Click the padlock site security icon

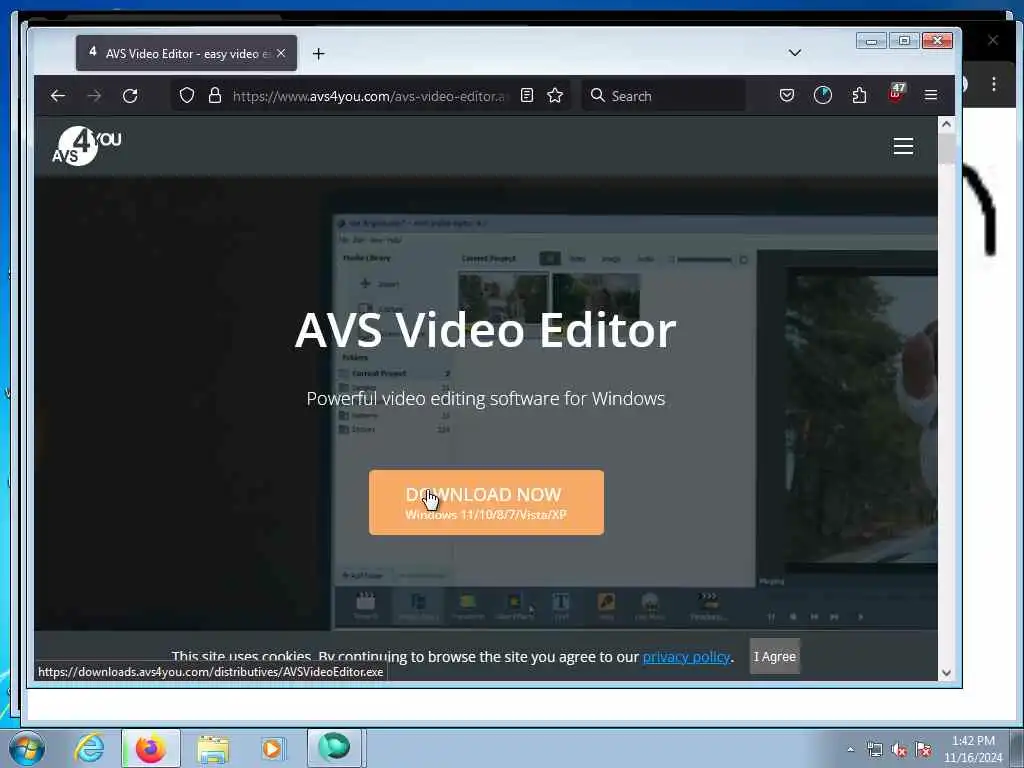point(215,96)
